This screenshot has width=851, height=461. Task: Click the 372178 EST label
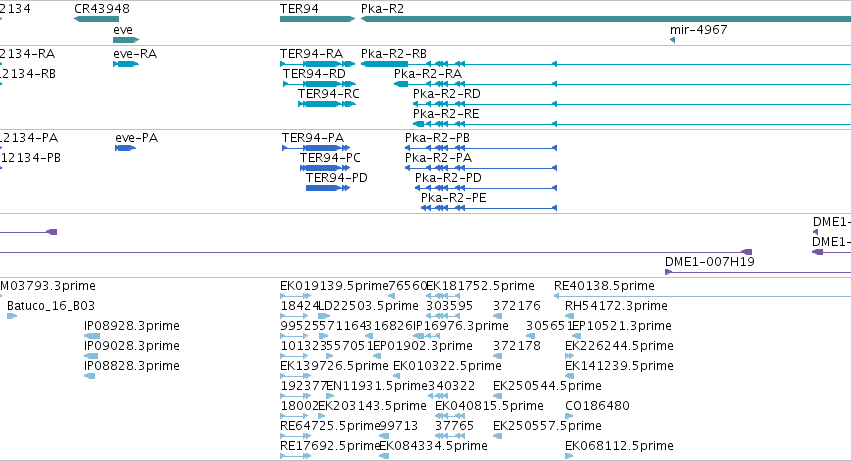[517, 346]
